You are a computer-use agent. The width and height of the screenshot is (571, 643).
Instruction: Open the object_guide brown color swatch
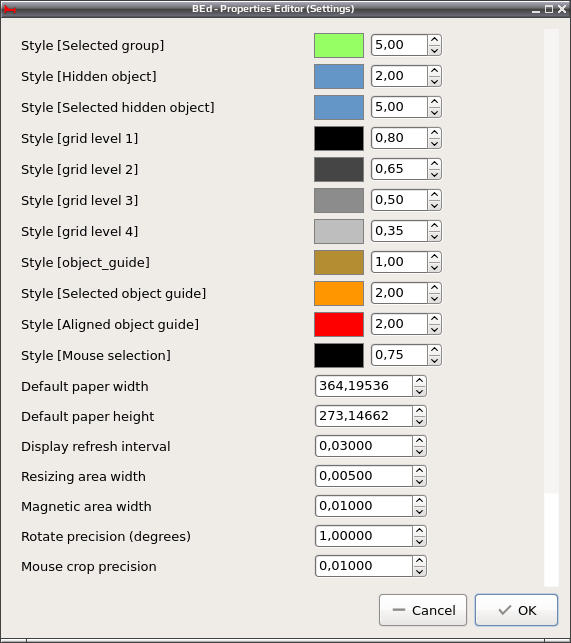[x=339, y=262]
